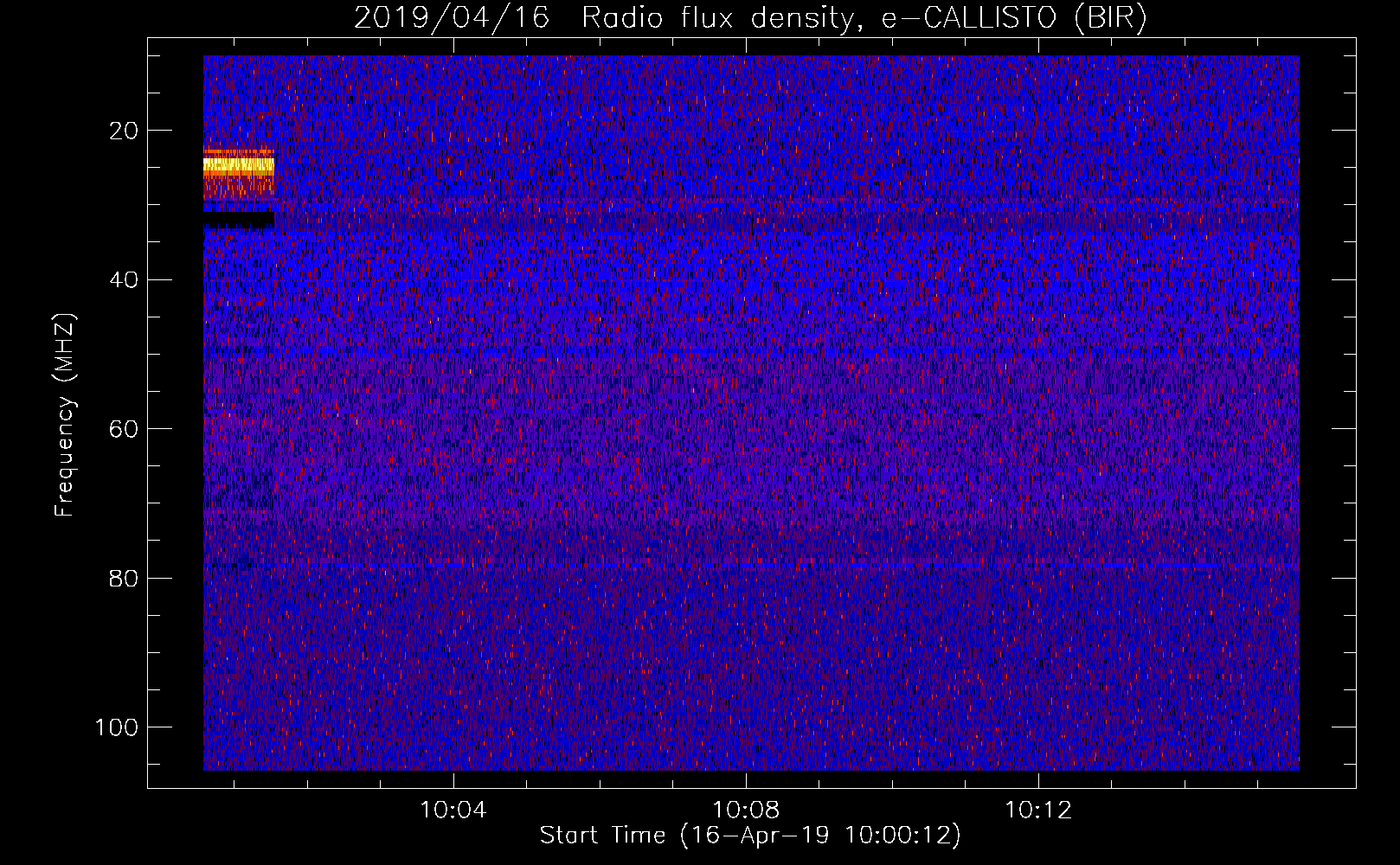
Task: Click the 60 MHz frequency tick label
Action: coord(124,429)
